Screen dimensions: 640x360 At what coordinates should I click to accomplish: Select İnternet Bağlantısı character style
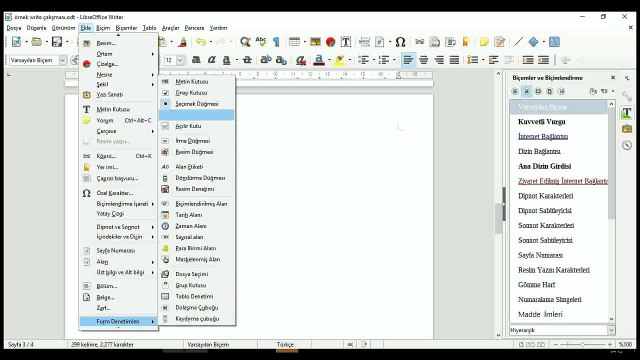543,136
